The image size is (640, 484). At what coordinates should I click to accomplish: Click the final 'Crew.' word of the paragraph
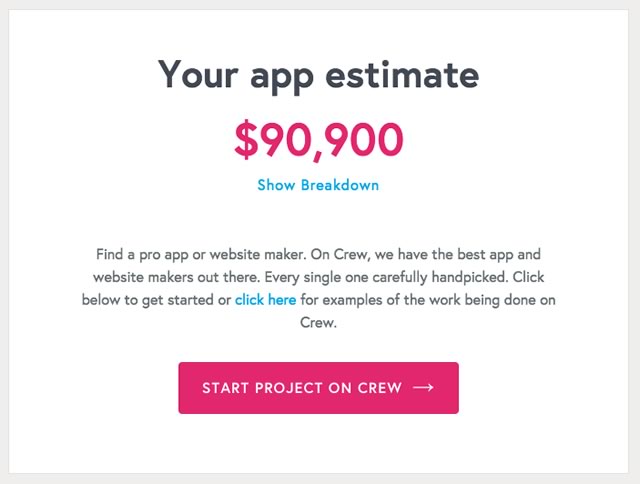[318, 323]
